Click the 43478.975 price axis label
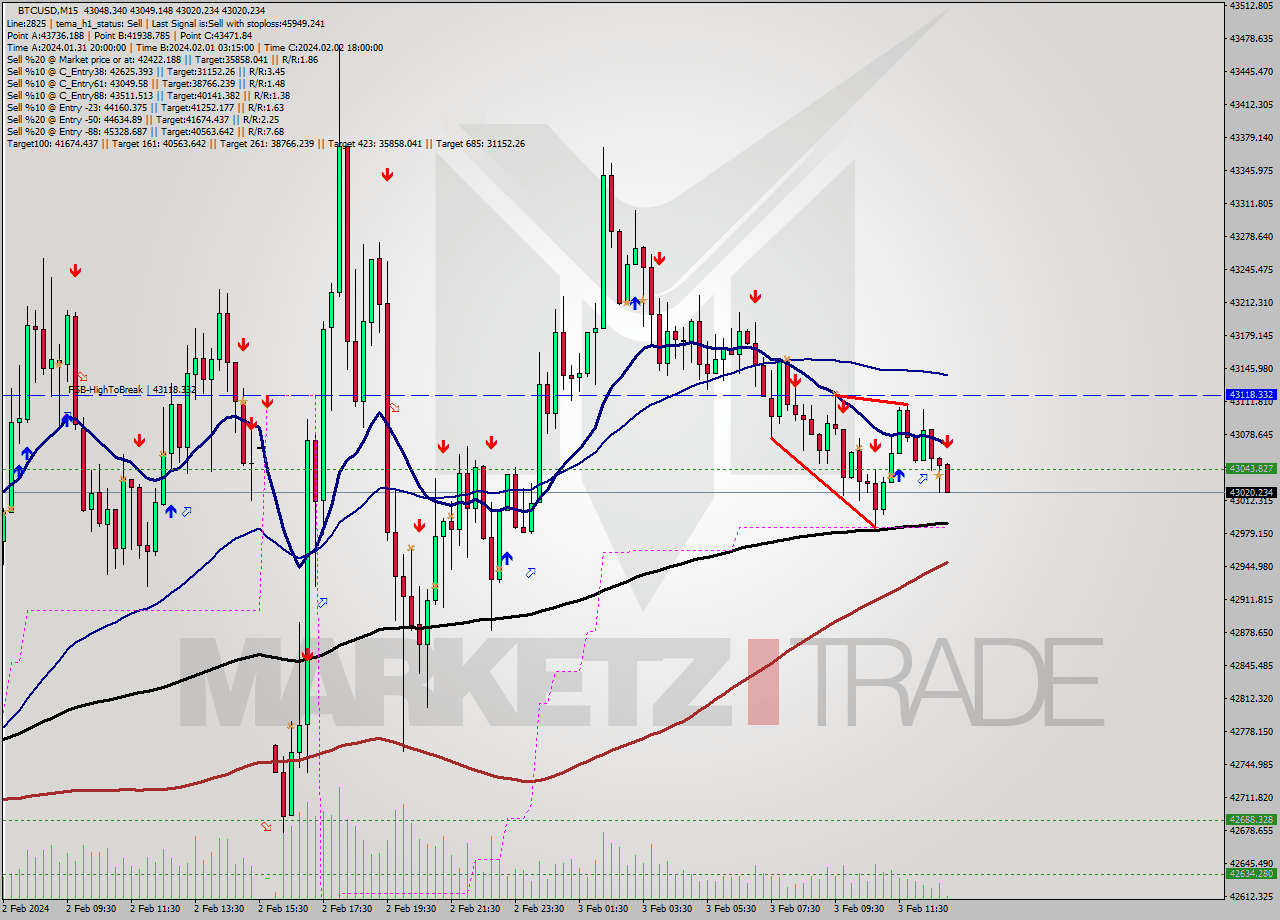The height and width of the screenshot is (920, 1280). point(1251,38)
